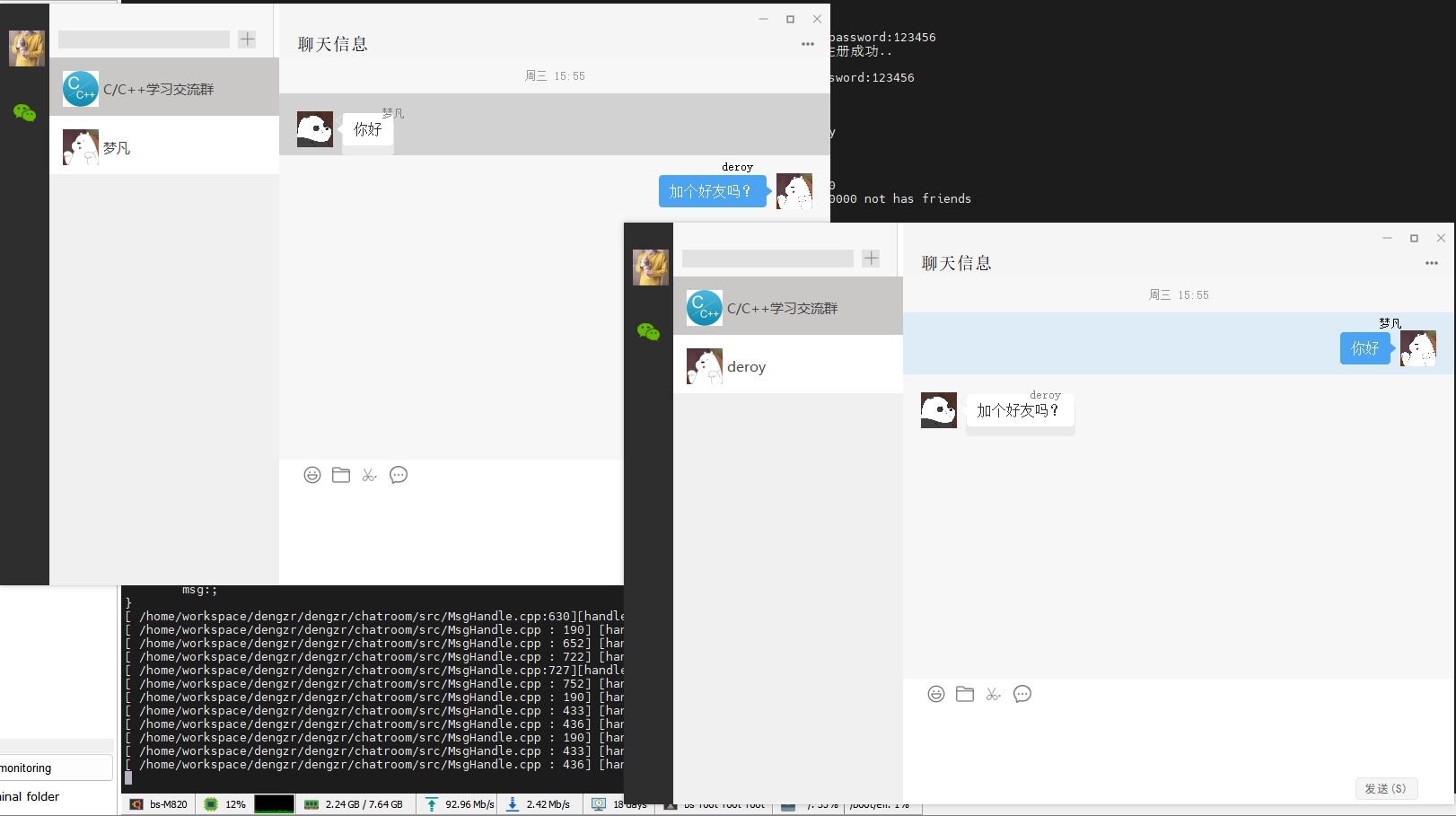
Task: Click memory usage 2.24 GB / 7.64 GB indicator
Action: 355,804
